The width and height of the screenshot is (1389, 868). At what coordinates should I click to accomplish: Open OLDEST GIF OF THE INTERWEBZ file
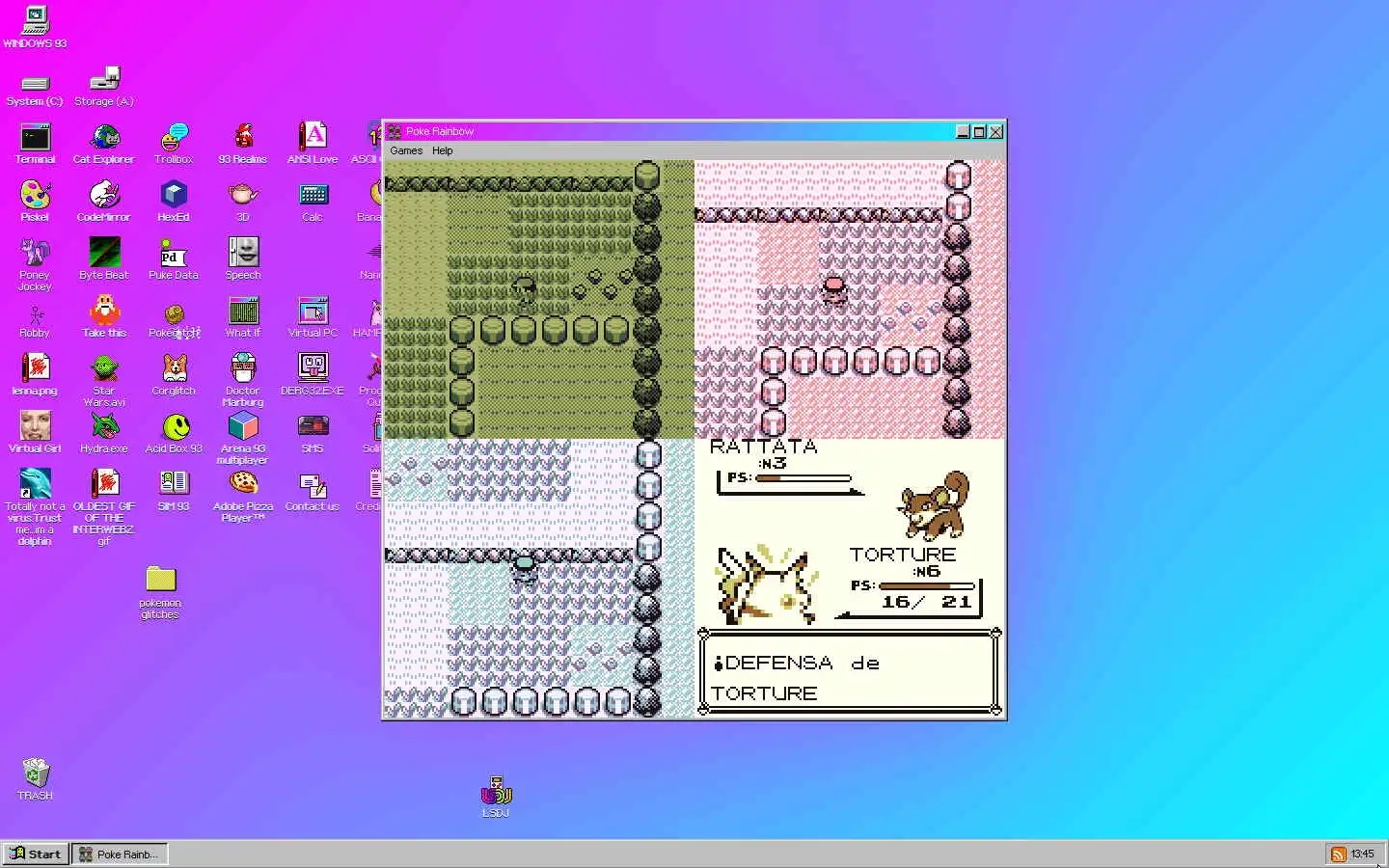[104, 508]
